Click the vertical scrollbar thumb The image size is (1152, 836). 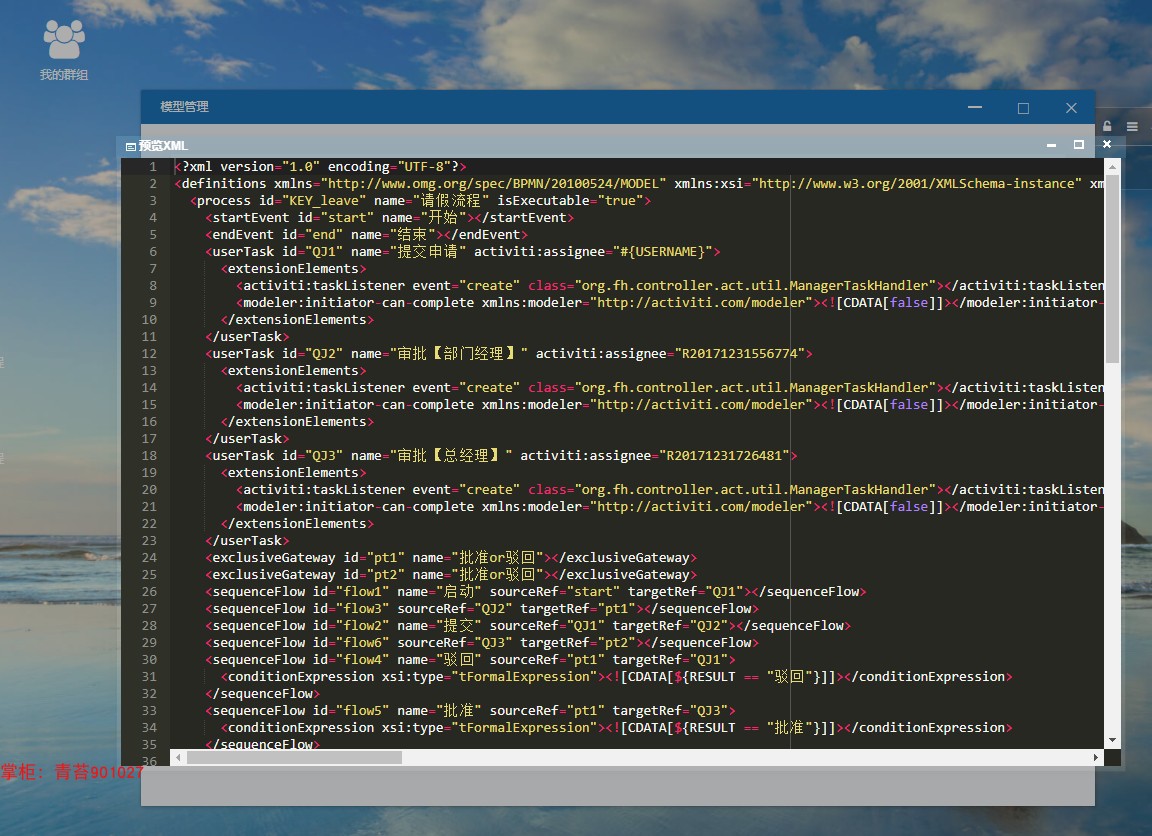1112,269
